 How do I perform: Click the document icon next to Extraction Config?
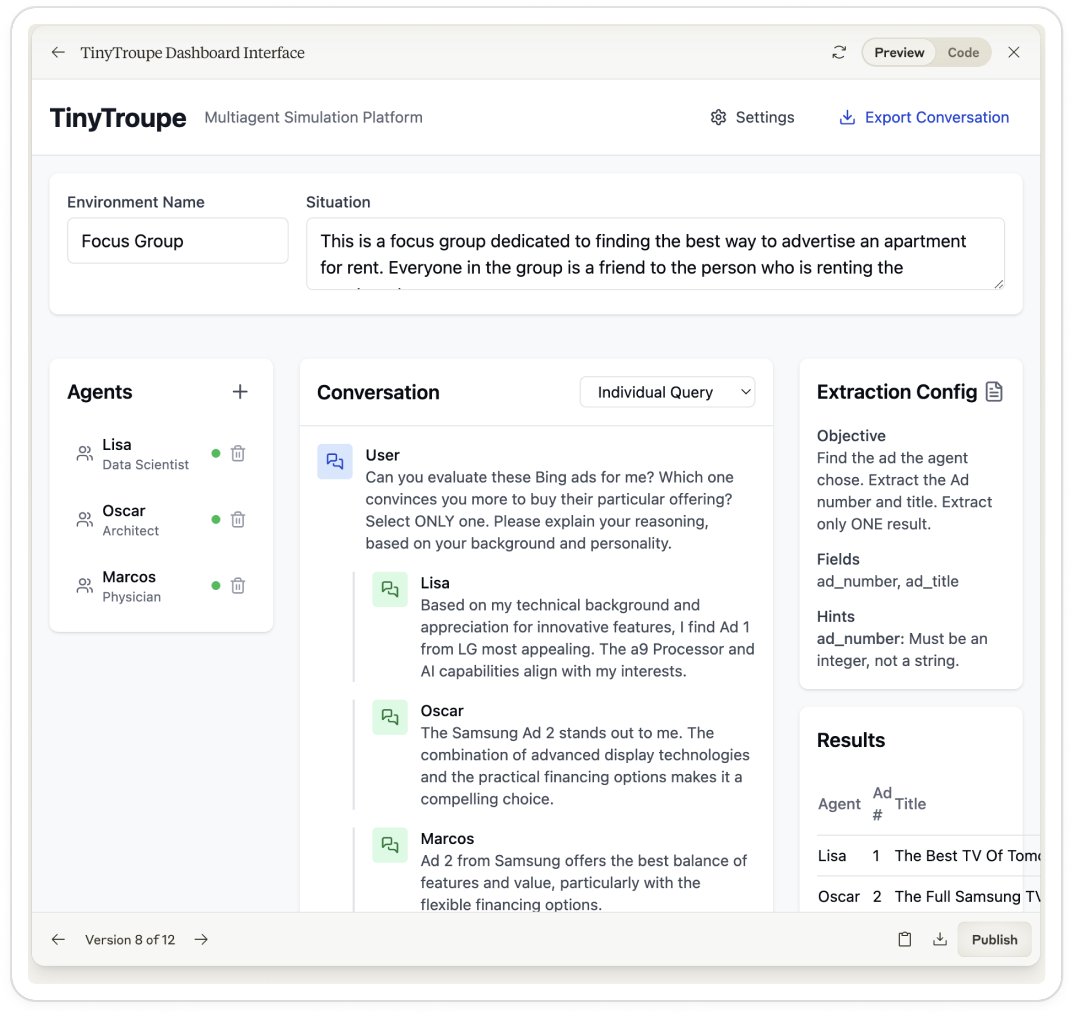[994, 391]
